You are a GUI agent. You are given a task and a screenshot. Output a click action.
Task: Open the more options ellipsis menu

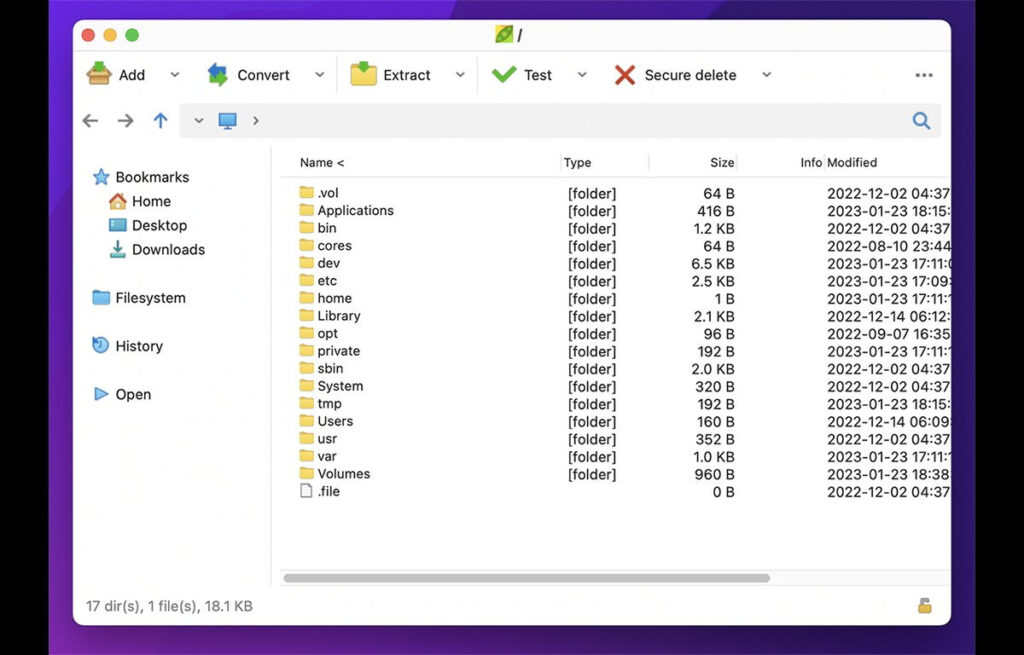coord(923,75)
